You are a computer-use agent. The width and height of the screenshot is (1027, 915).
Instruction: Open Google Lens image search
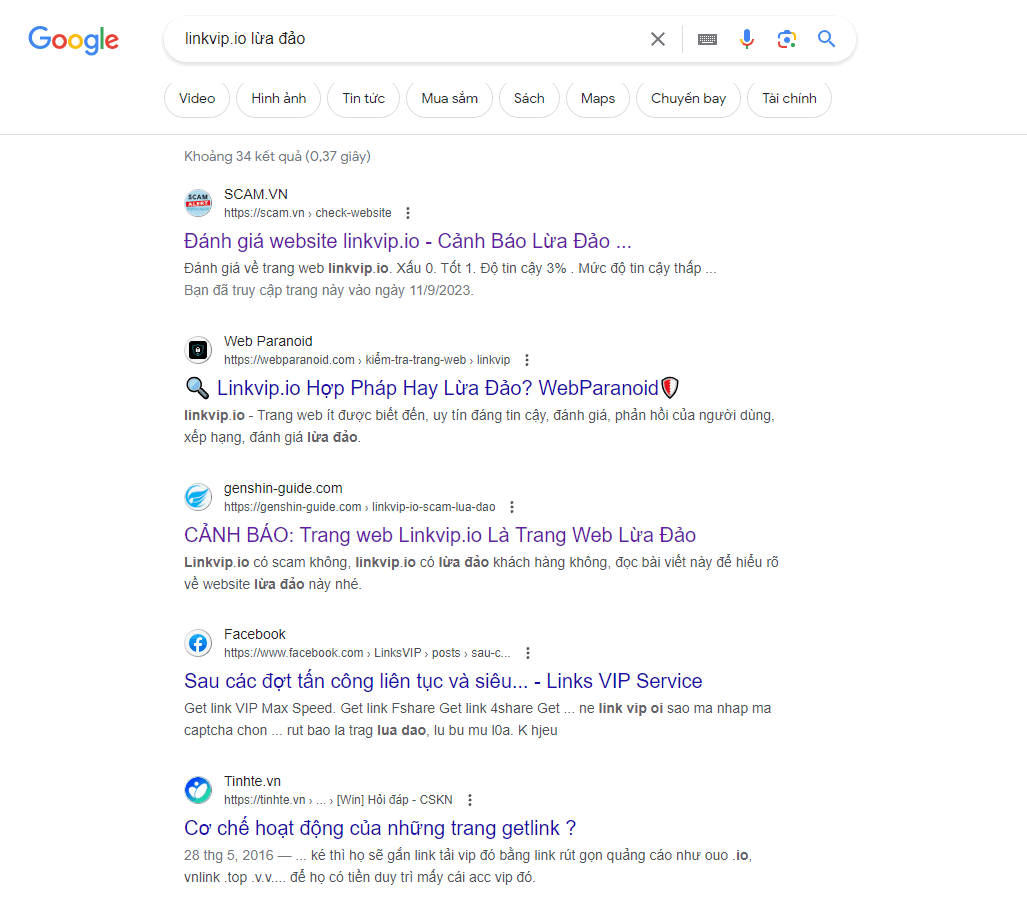click(786, 39)
